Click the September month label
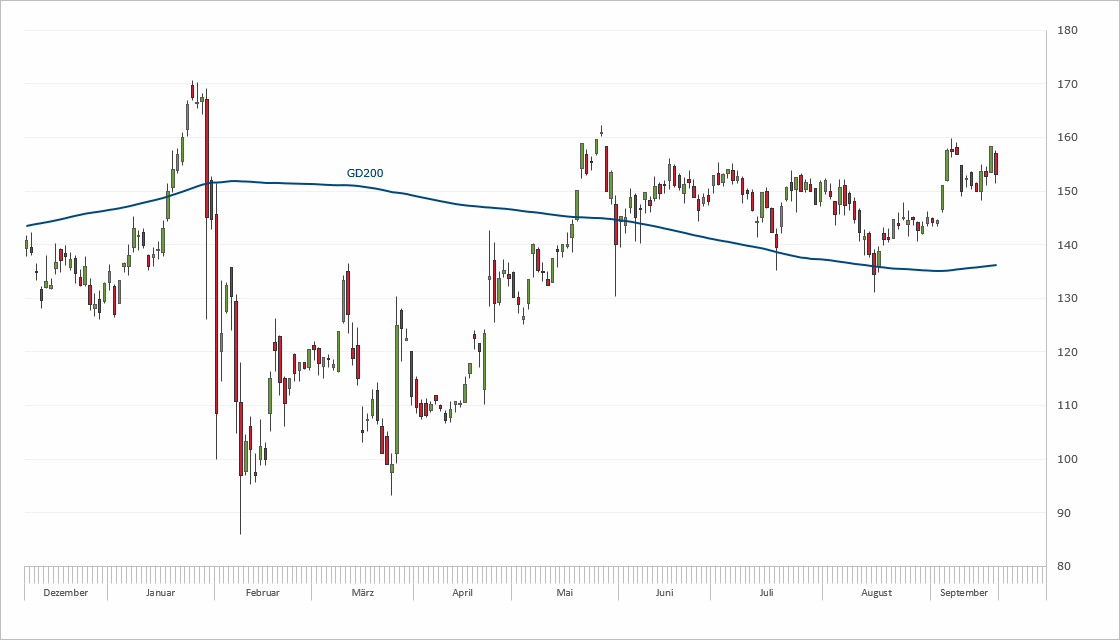This screenshot has height=640, width=1120. point(965,593)
